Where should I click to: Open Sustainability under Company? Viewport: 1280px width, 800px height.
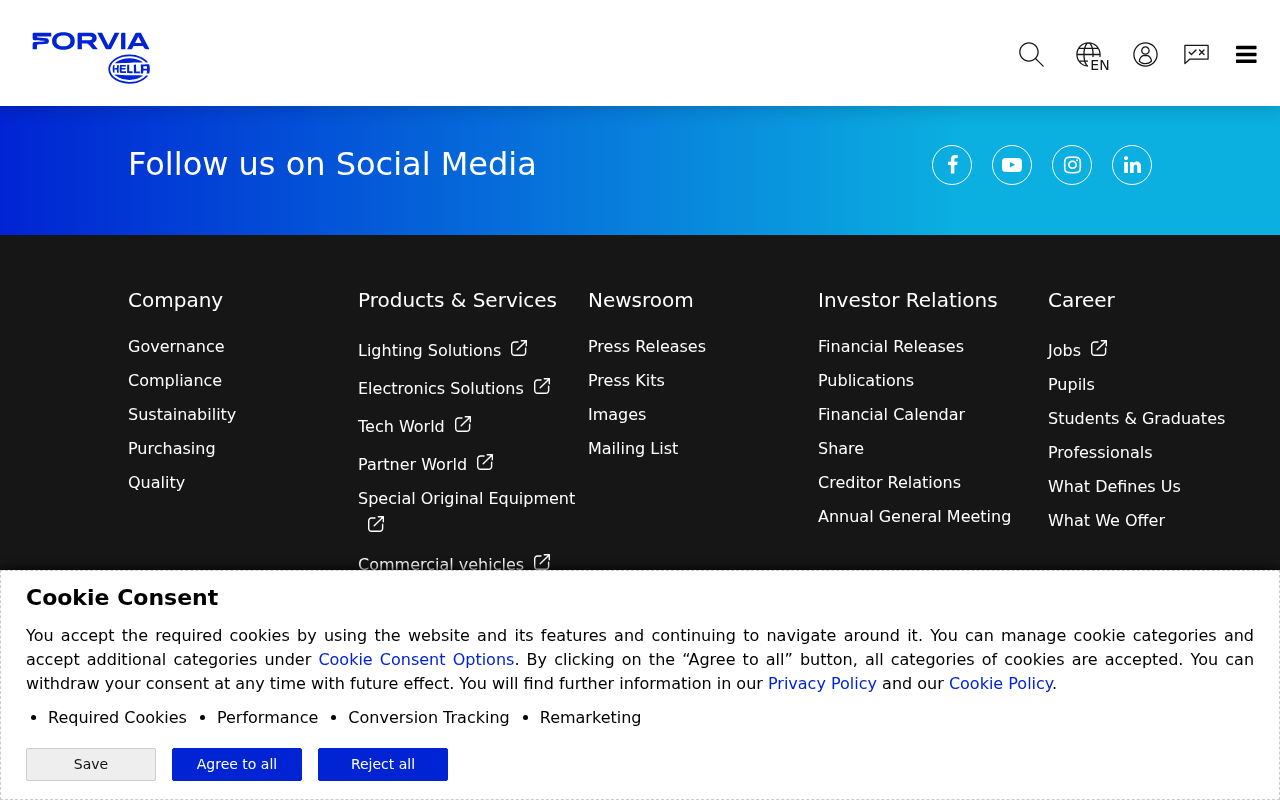click(182, 415)
